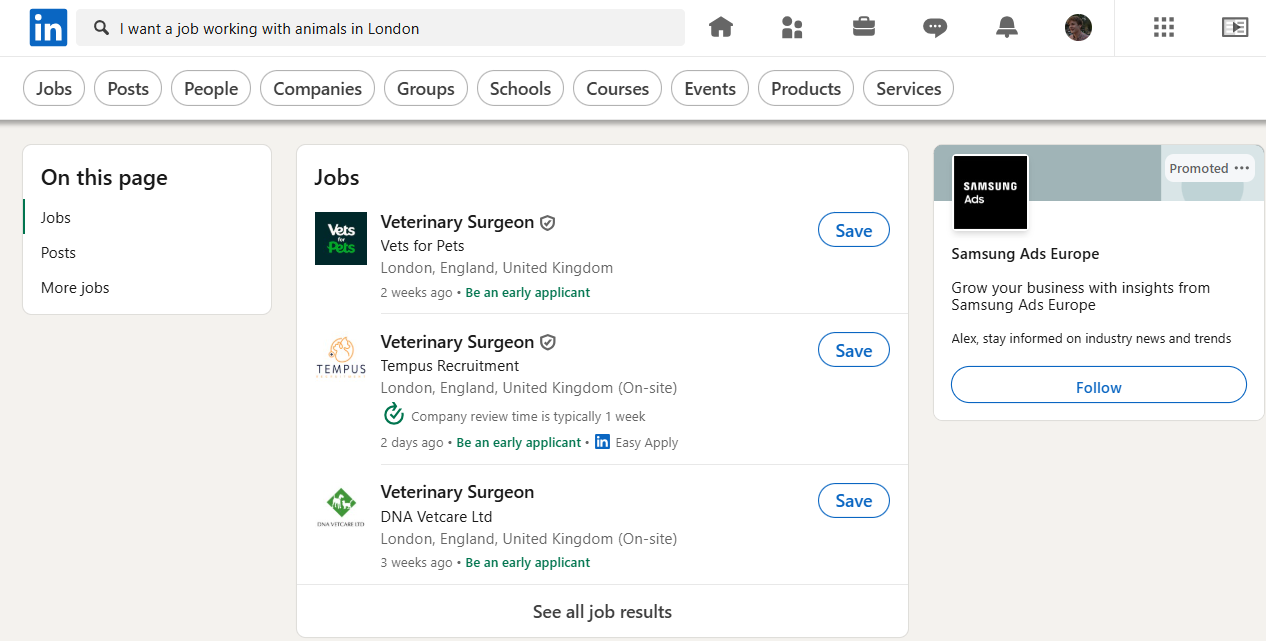Open Messaging chat bubble icon
Viewport: 1266px width, 641px height.
coord(935,28)
